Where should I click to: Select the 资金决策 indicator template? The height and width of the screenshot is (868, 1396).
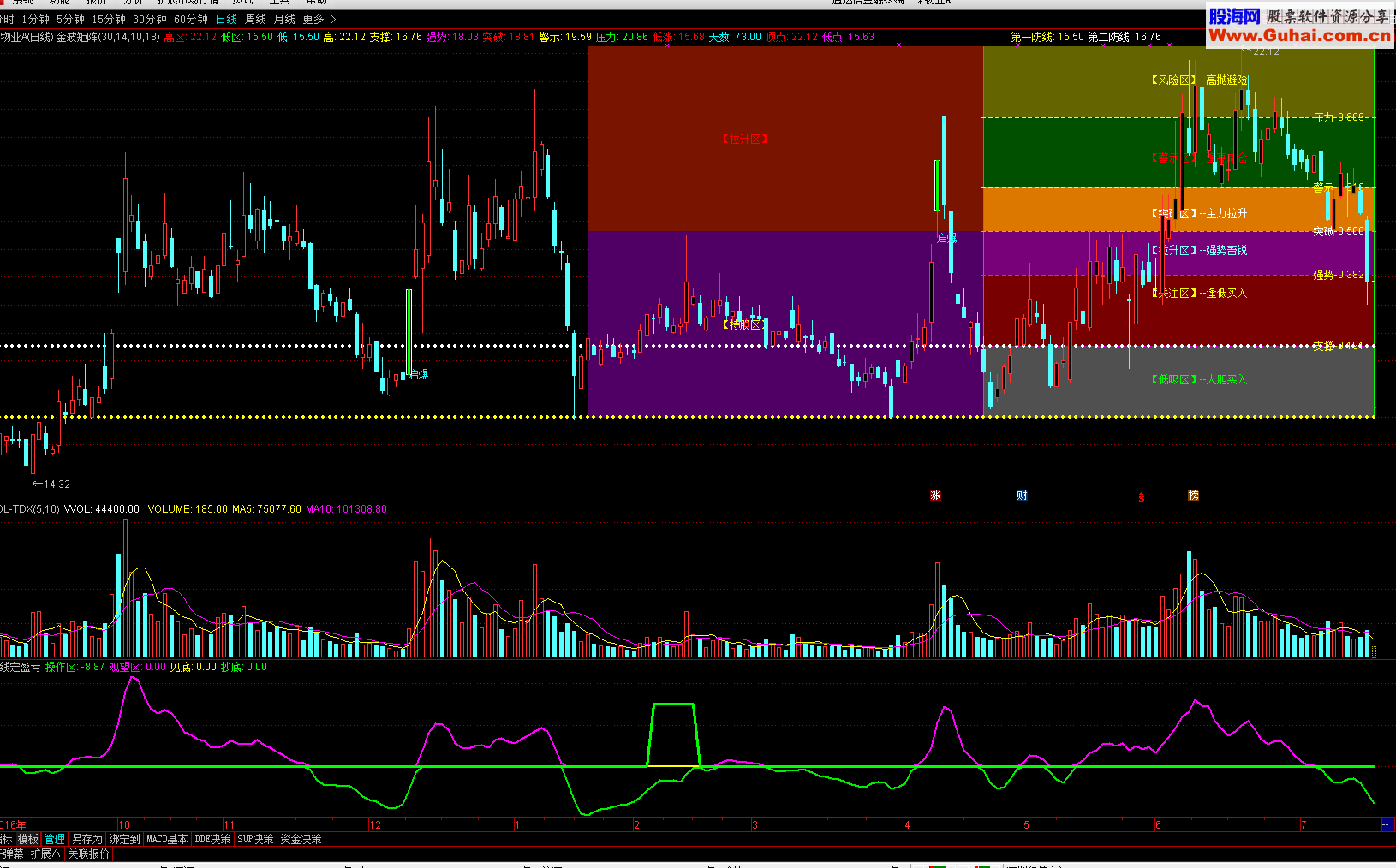(301, 839)
